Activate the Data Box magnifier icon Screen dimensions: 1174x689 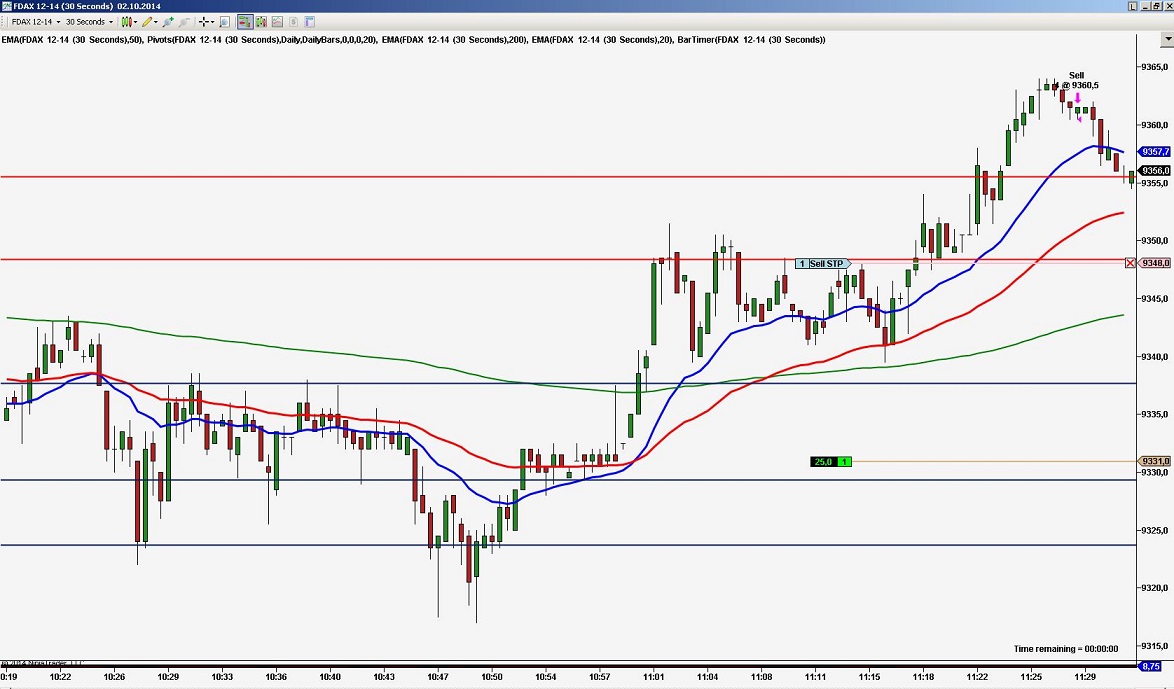[223, 21]
